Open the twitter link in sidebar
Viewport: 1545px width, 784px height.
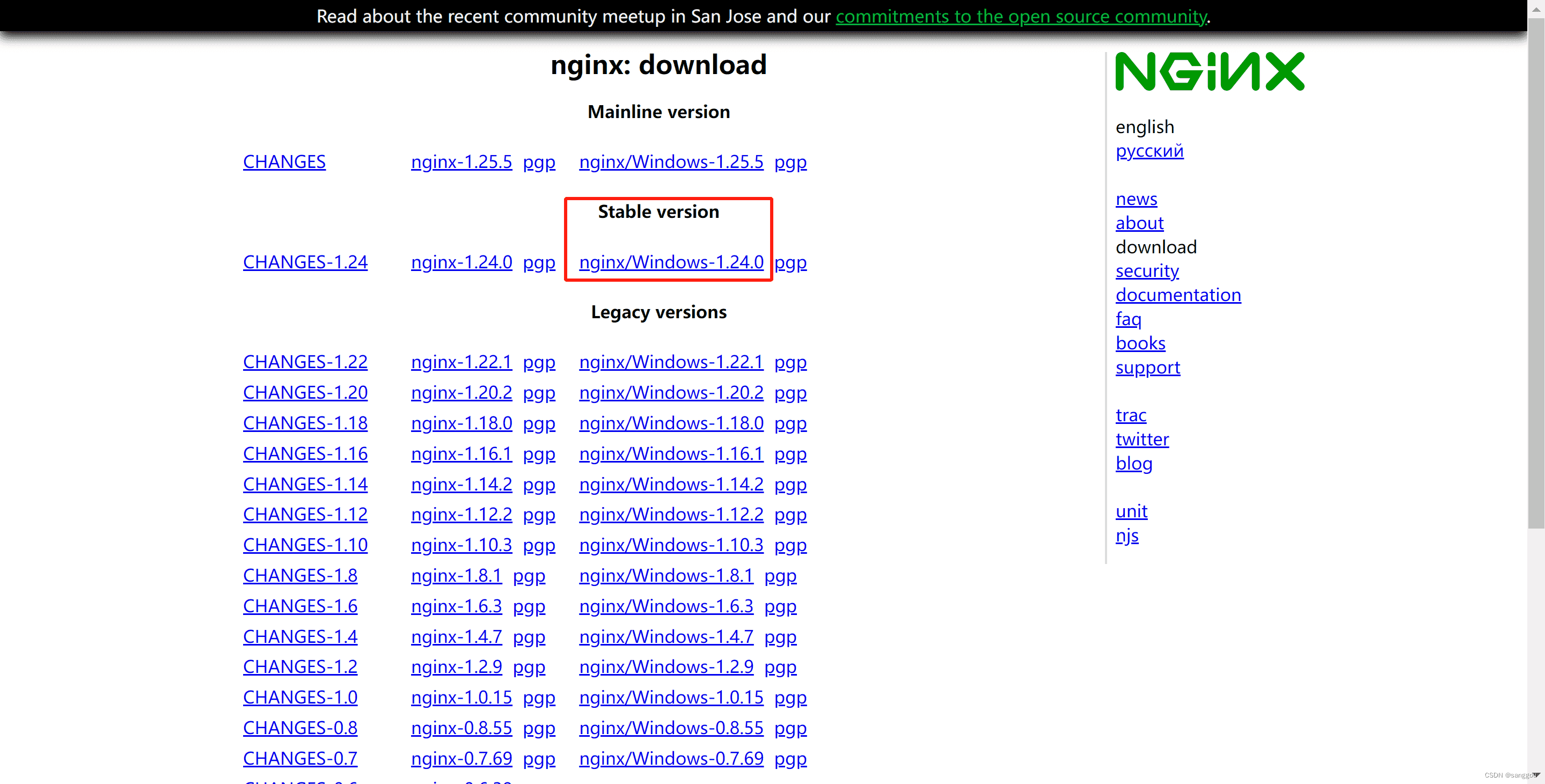[1142, 438]
